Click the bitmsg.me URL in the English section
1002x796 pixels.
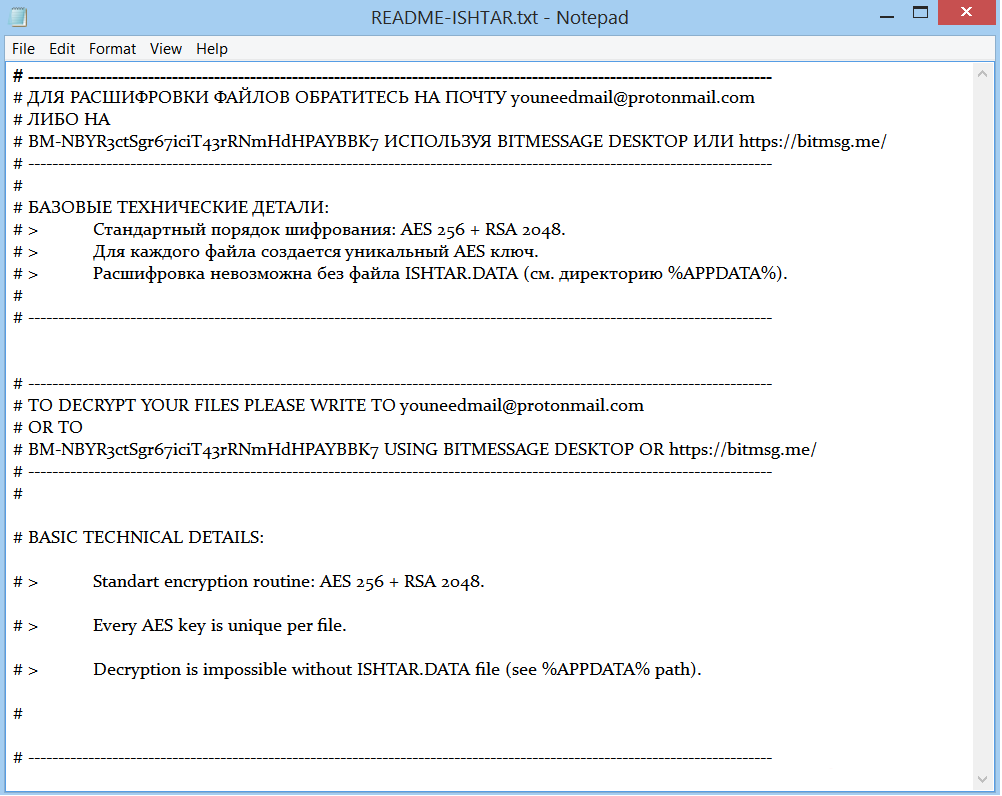click(742, 450)
